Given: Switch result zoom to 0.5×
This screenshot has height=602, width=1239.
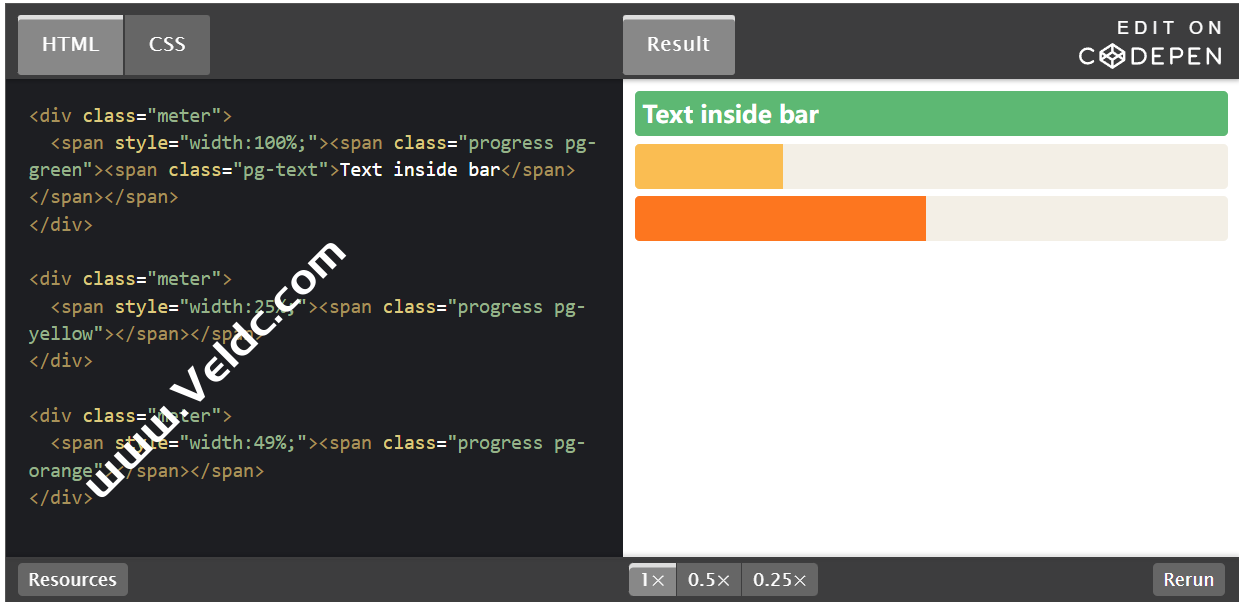Looking at the screenshot, I should coord(709,579).
